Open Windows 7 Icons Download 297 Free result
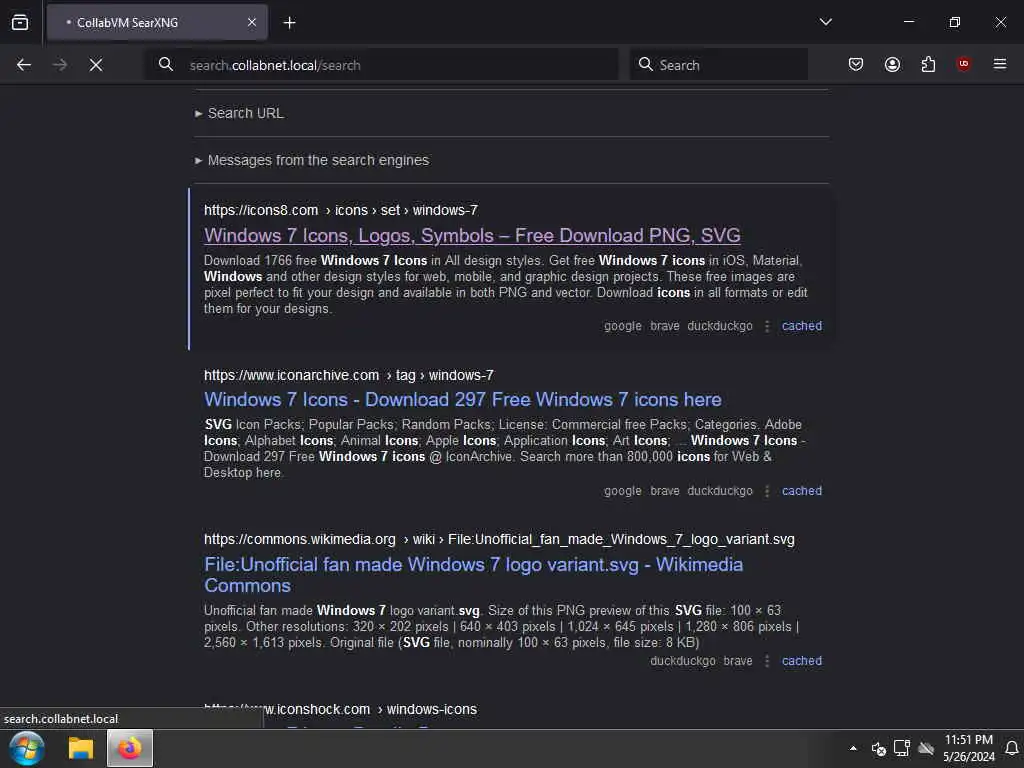This screenshot has height=768, width=1024. coord(463,400)
